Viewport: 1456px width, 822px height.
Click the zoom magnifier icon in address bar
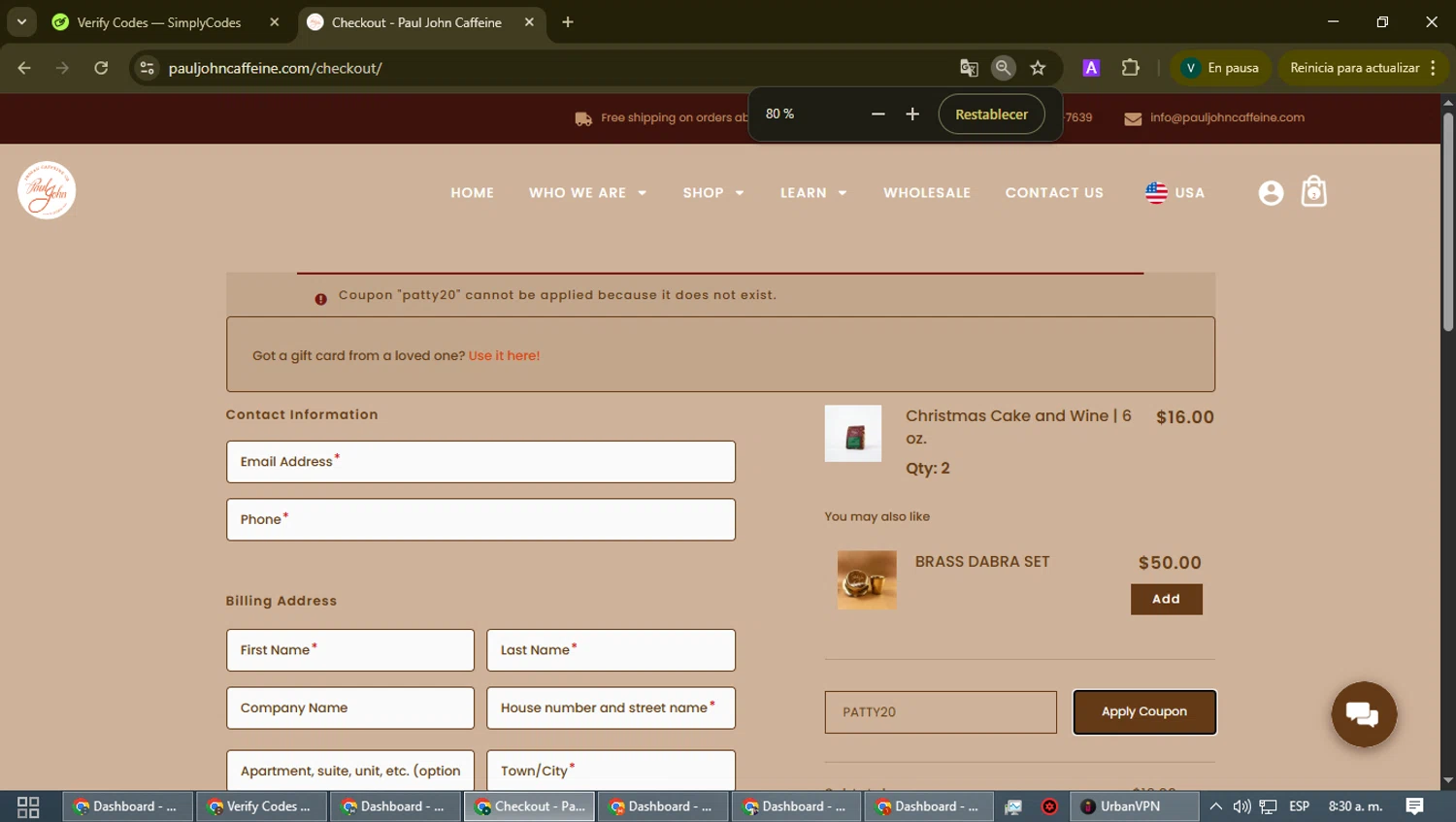tap(1004, 68)
